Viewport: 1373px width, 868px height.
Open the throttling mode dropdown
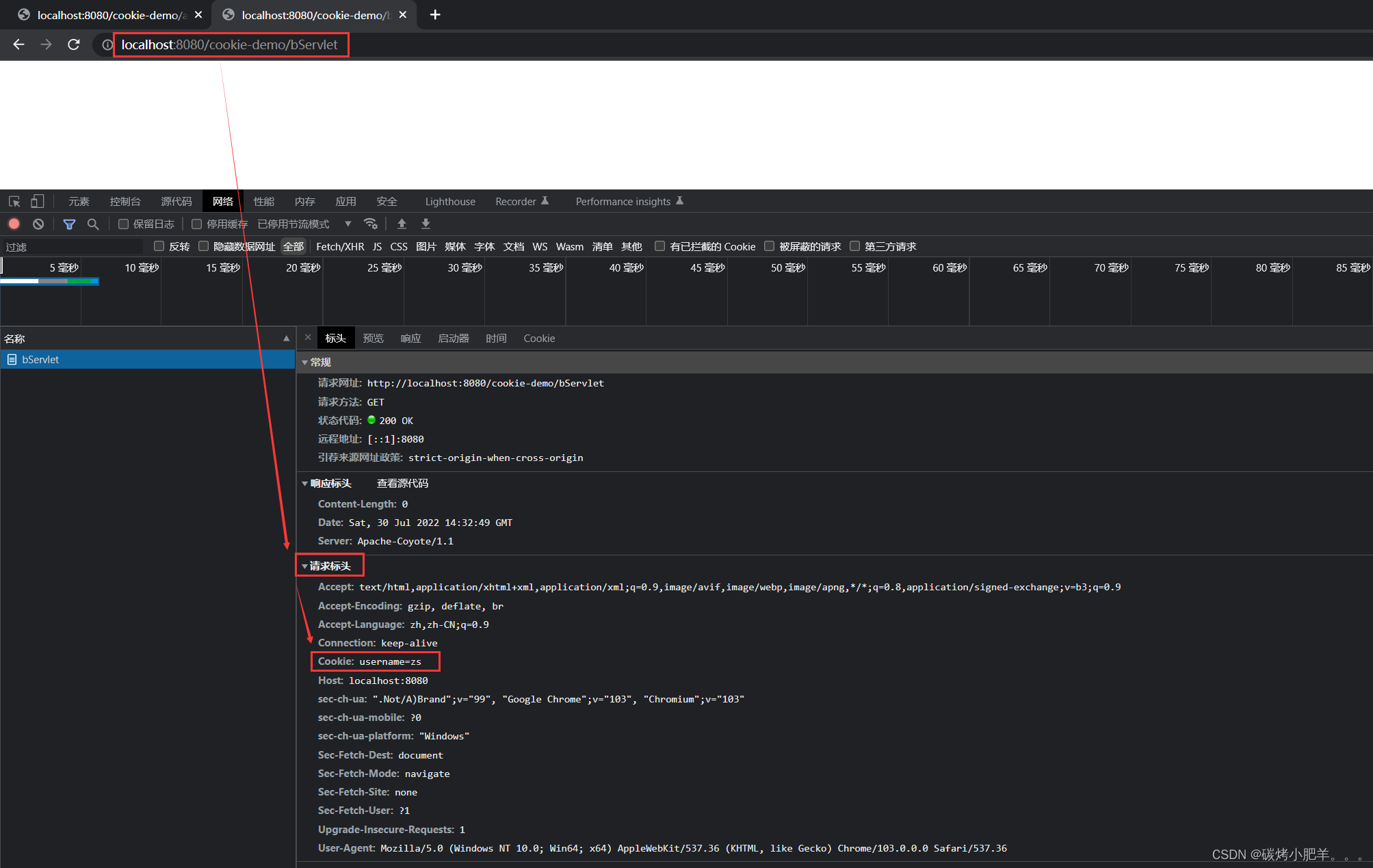(x=304, y=224)
